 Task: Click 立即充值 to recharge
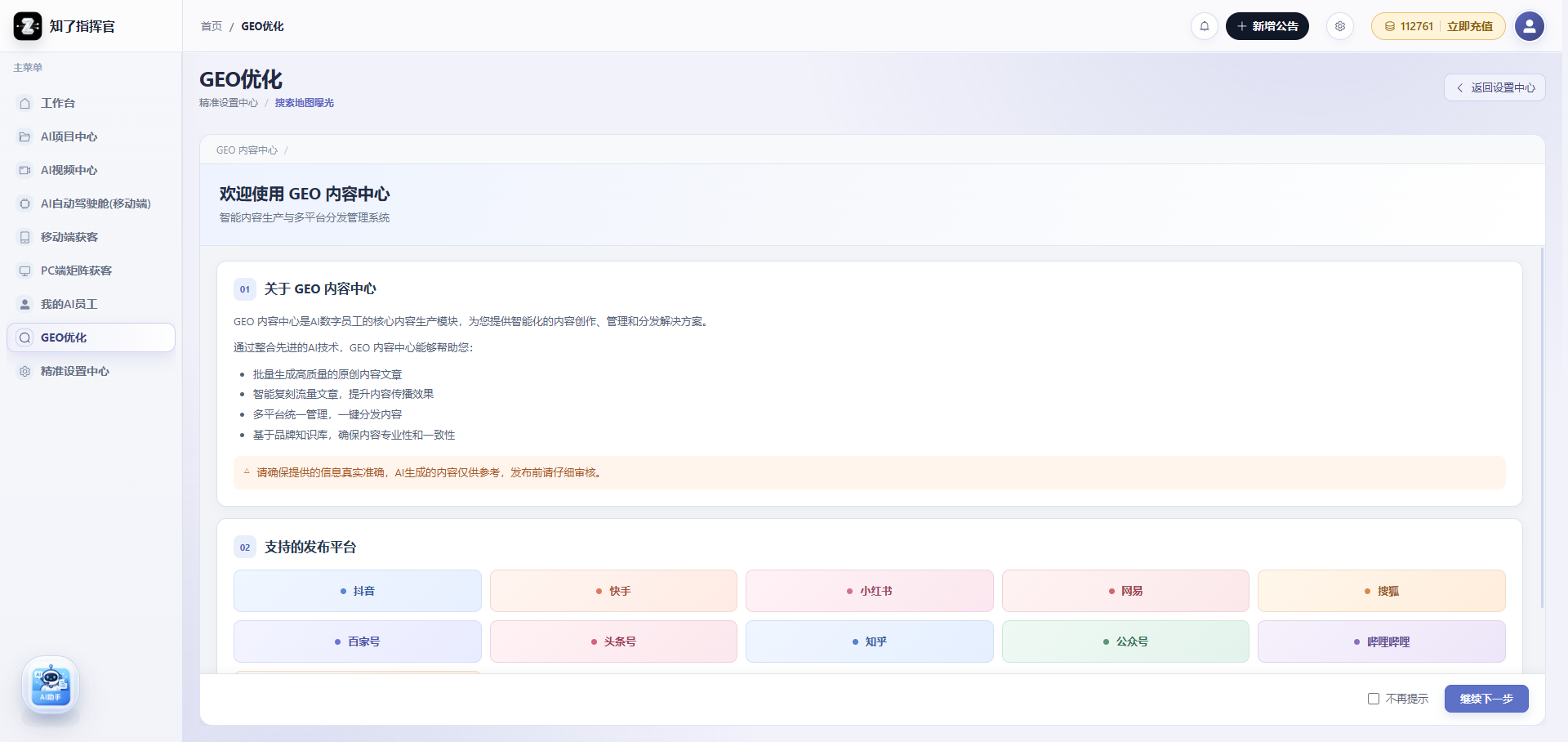1470,26
